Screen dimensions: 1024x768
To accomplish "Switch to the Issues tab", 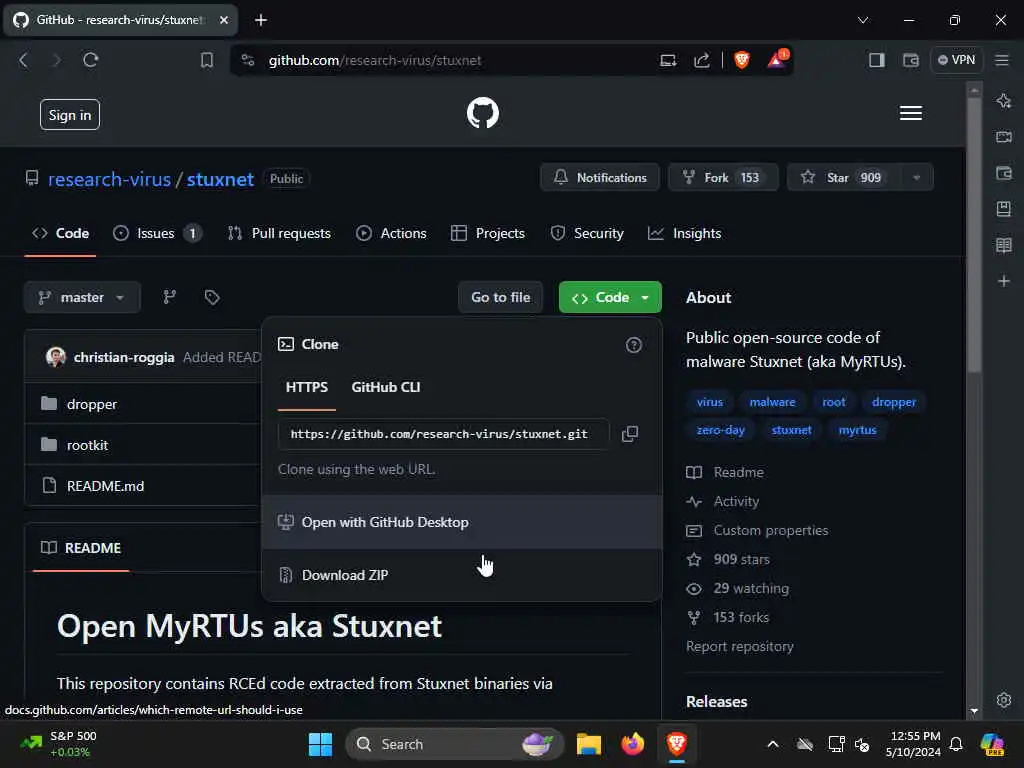I will [157, 233].
